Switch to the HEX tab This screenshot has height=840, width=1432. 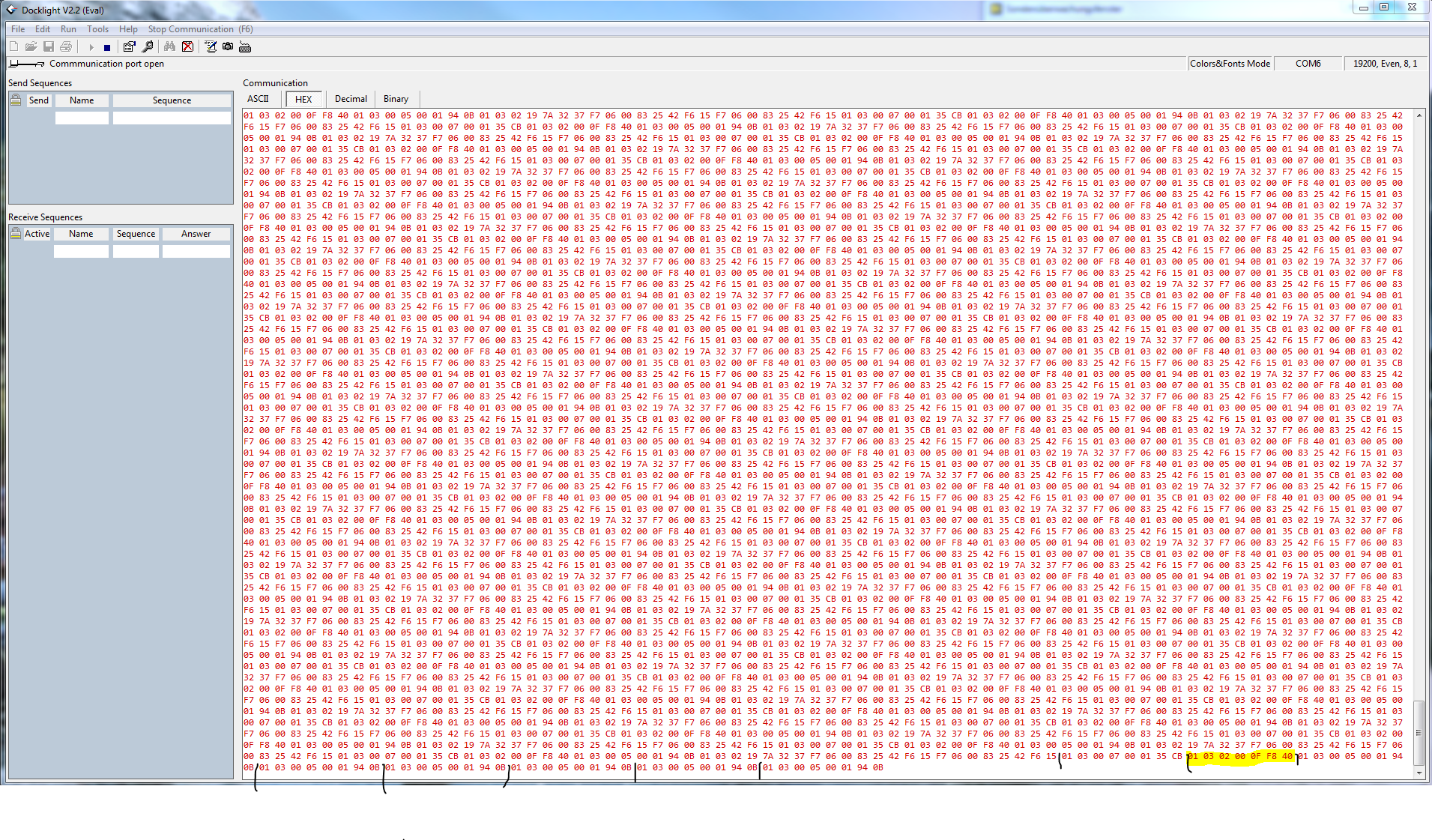coord(303,99)
